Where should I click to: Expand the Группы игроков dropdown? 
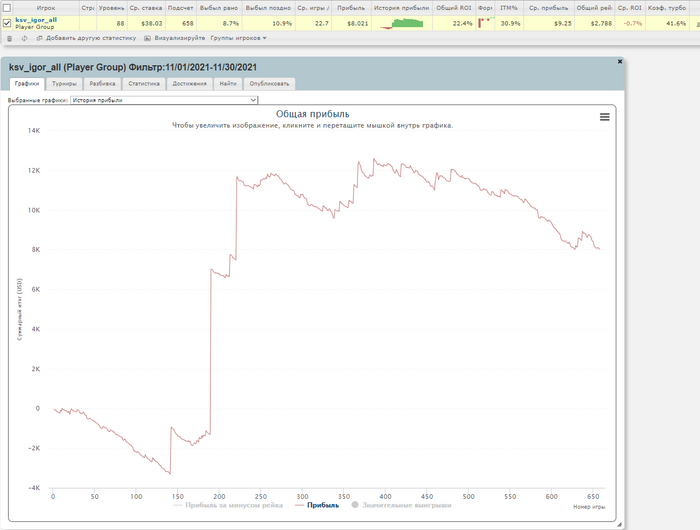(x=238, y=38)
